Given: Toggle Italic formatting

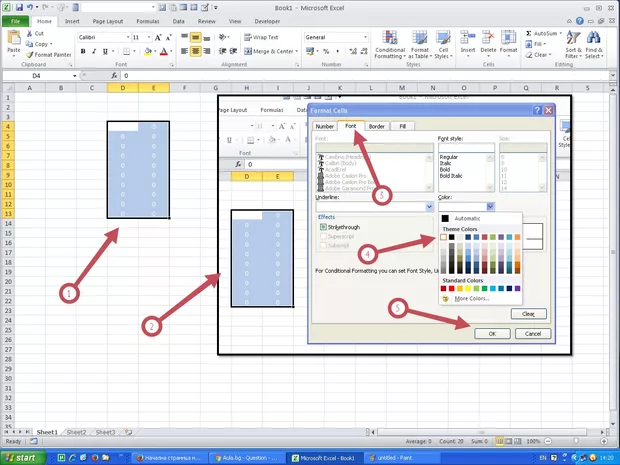Looking at the screenshot, I should tap(94, 51).
